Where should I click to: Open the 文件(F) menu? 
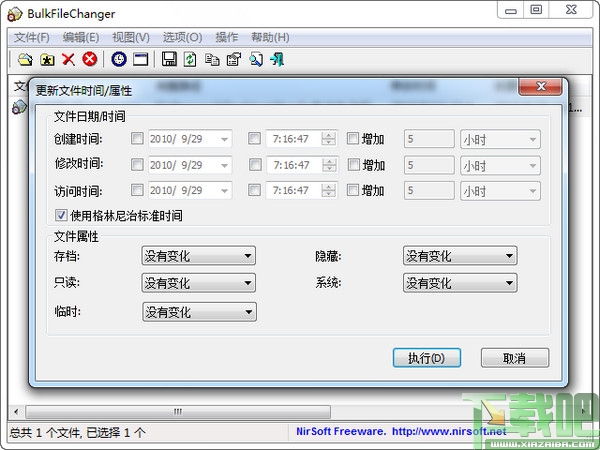coord(32,38)
